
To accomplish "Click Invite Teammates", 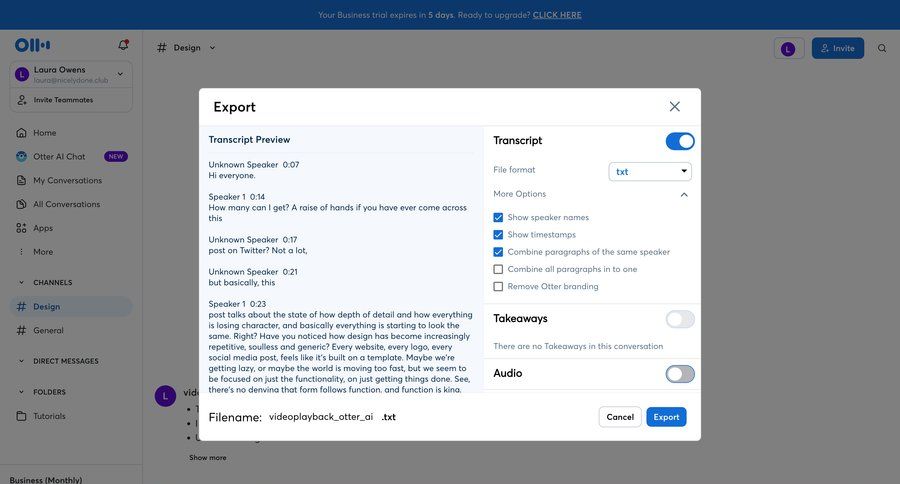I will tap(63, 100).
